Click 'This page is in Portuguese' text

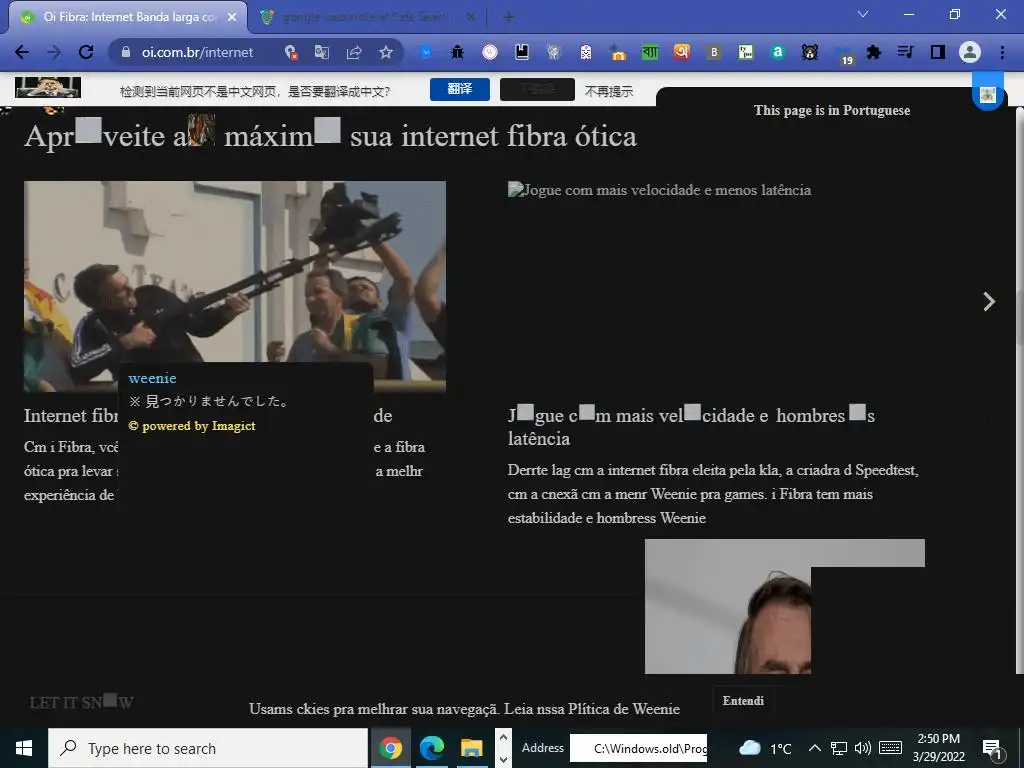click(x=831, y=110)
